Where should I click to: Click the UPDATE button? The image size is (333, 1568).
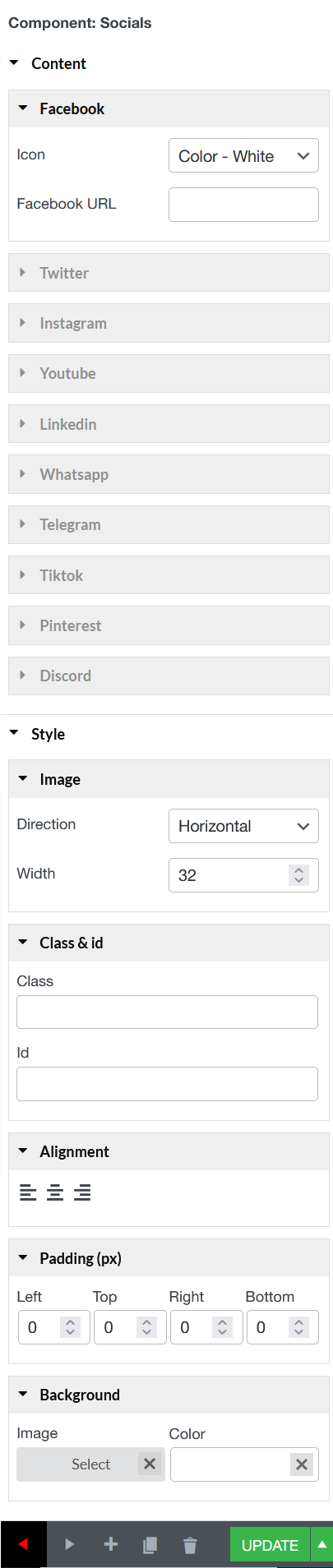click(x=270, y=1545)
